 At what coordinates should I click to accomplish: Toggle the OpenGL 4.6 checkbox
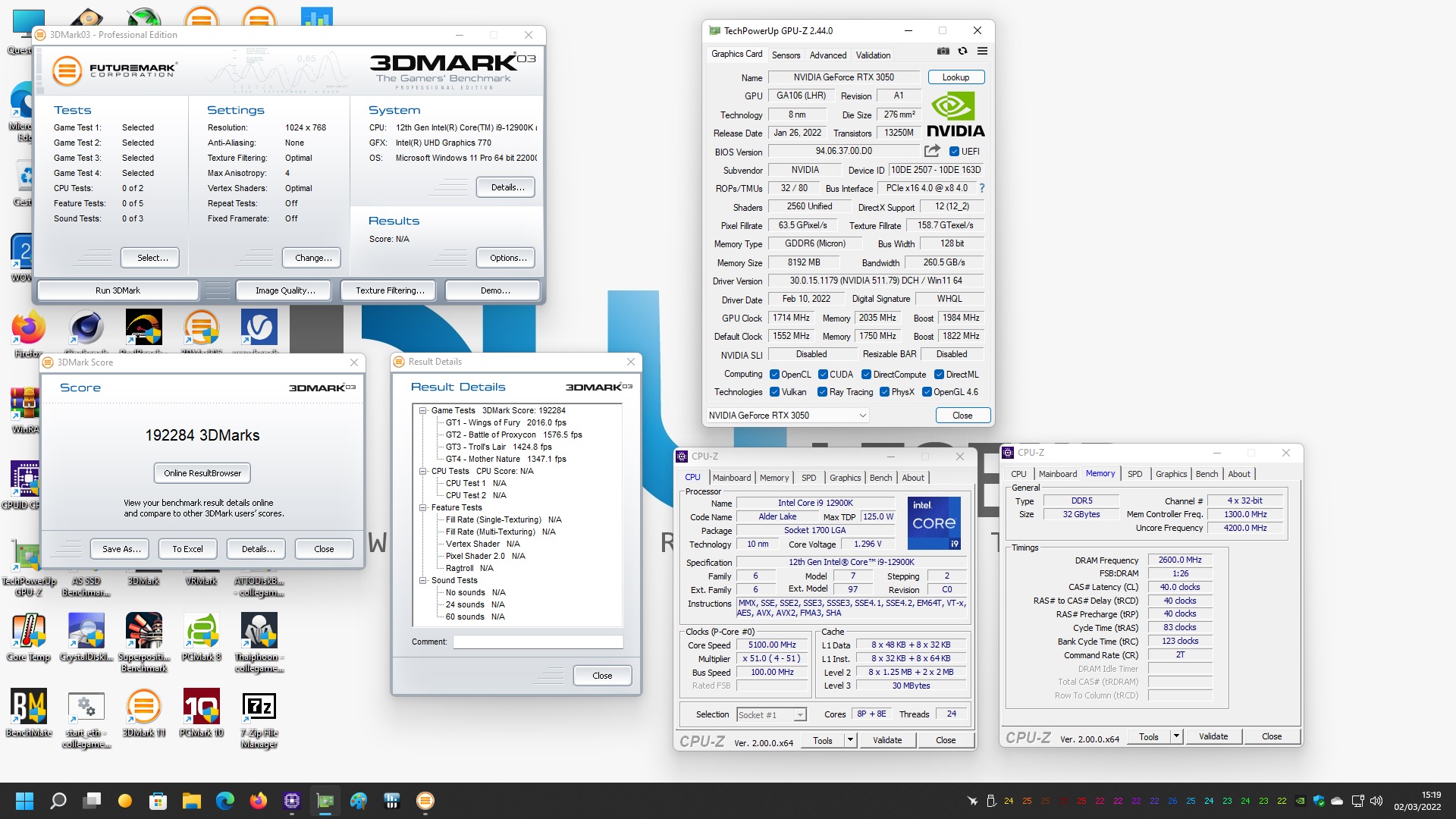(x=927, y=392)
